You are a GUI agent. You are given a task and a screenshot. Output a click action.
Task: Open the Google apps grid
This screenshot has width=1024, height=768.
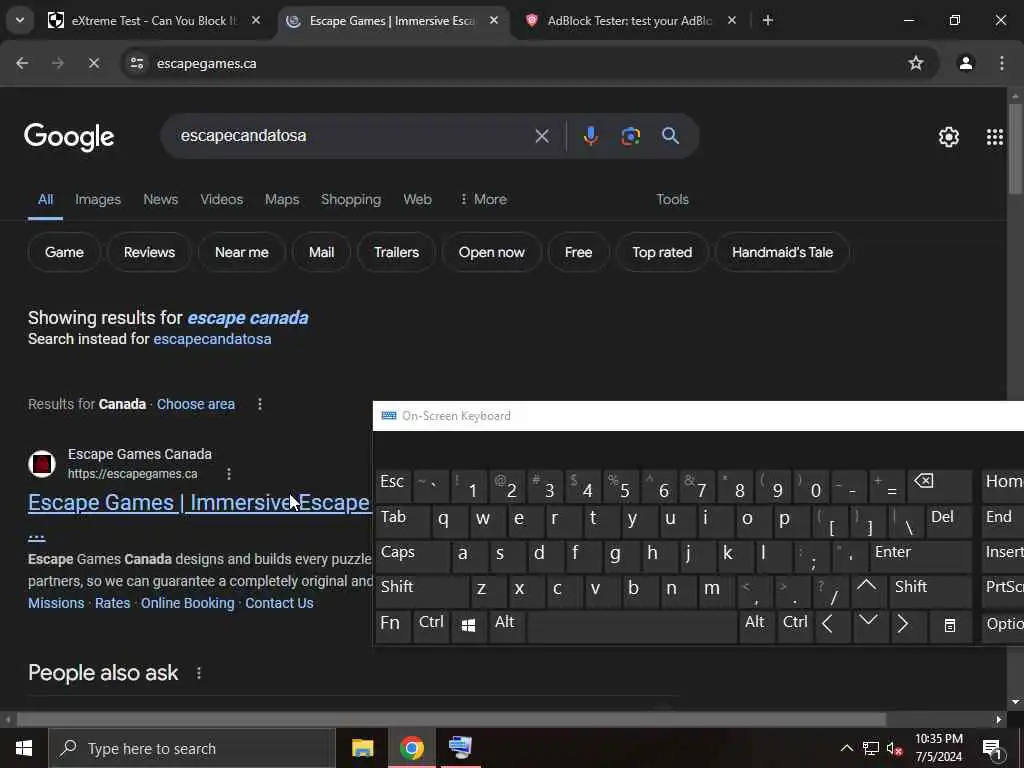pos(995,136)
